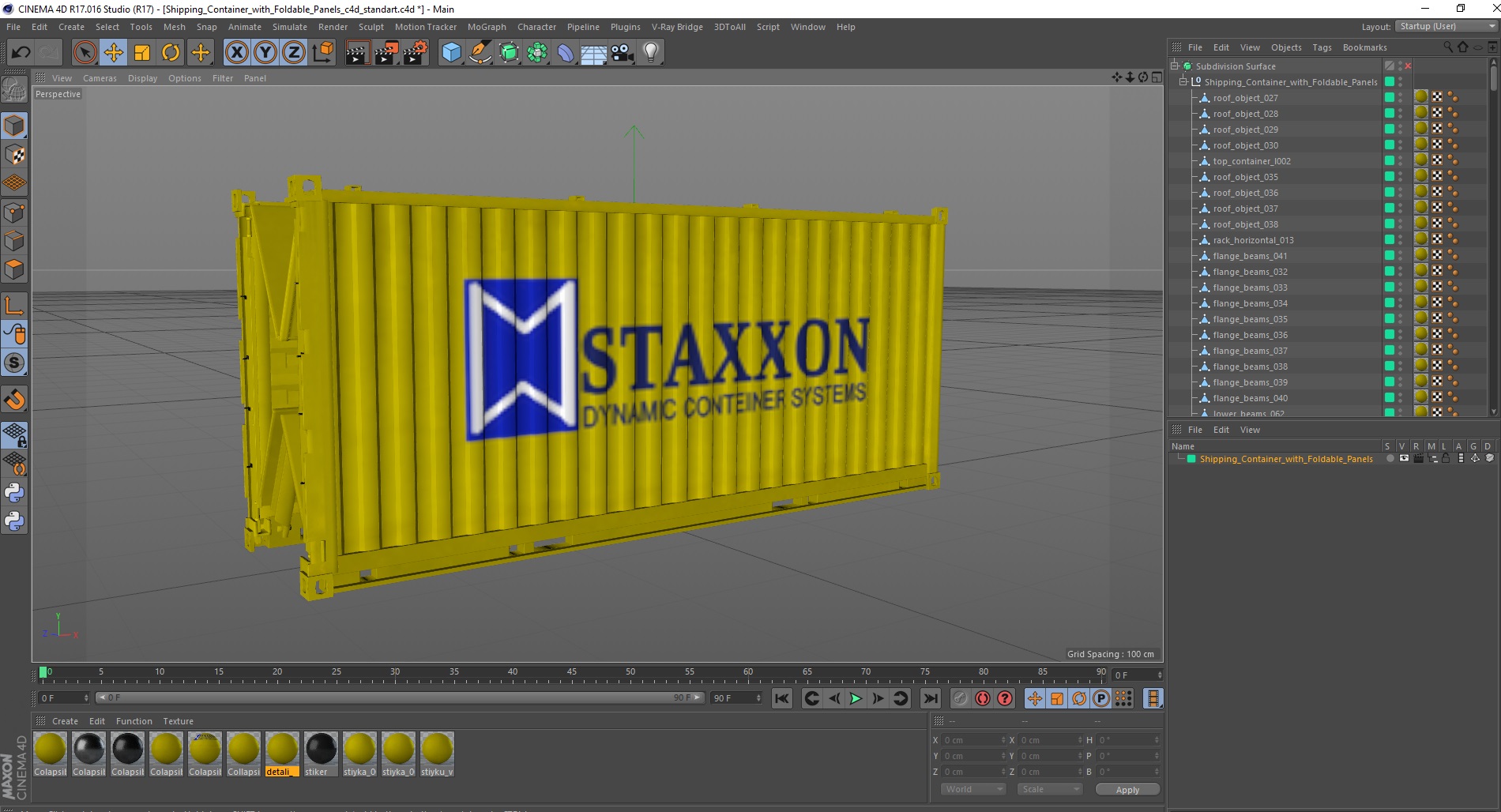Open the Array modeling objects icon

(x=537, y=53)
